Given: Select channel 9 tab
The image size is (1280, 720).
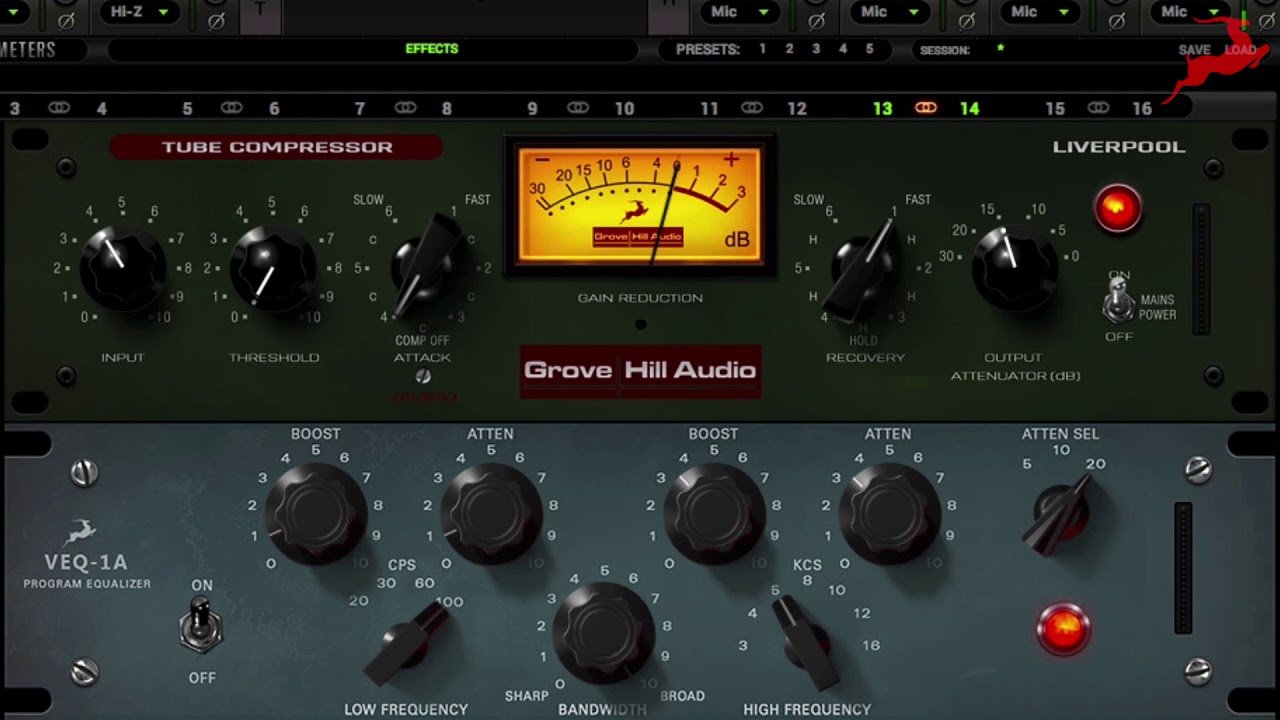Looking at the screenshot, I should click(532, 108).
